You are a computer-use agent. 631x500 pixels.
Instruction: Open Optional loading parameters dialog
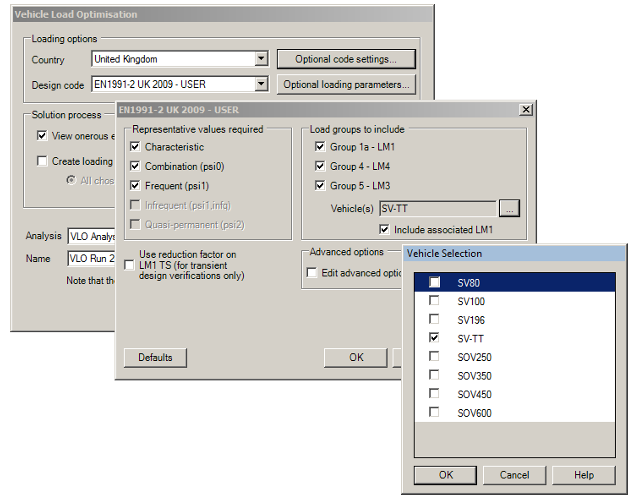pyautogui.click(x=345, y=85)
